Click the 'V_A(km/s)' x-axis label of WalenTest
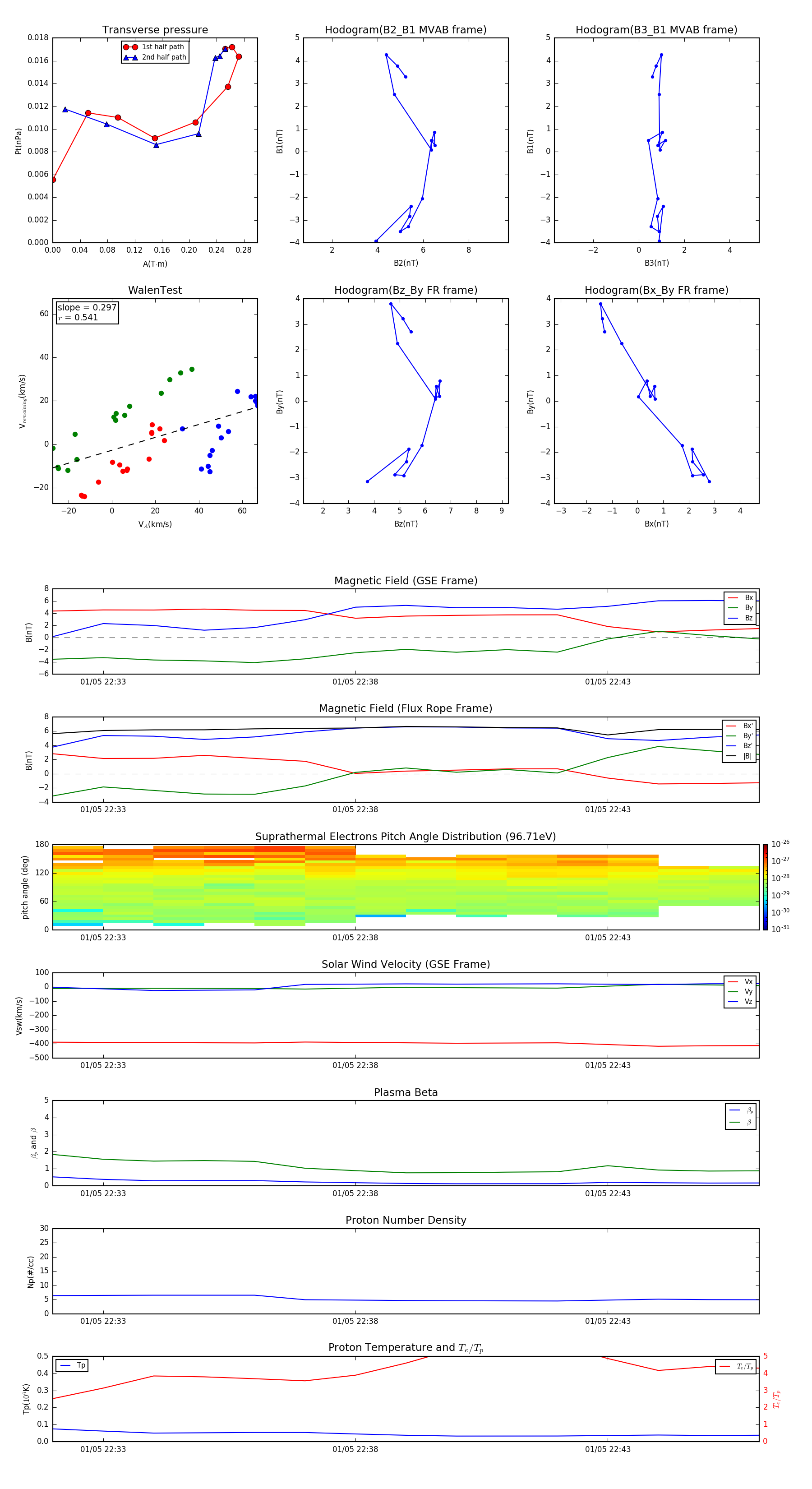 pyautogui.click(x=155, y=524)
